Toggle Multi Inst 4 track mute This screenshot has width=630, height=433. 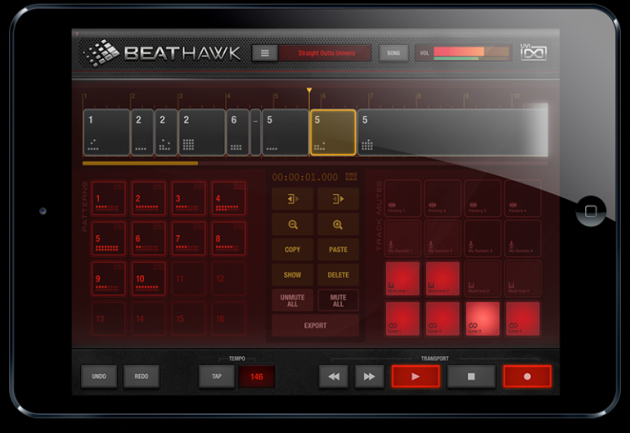pos(523,279)
